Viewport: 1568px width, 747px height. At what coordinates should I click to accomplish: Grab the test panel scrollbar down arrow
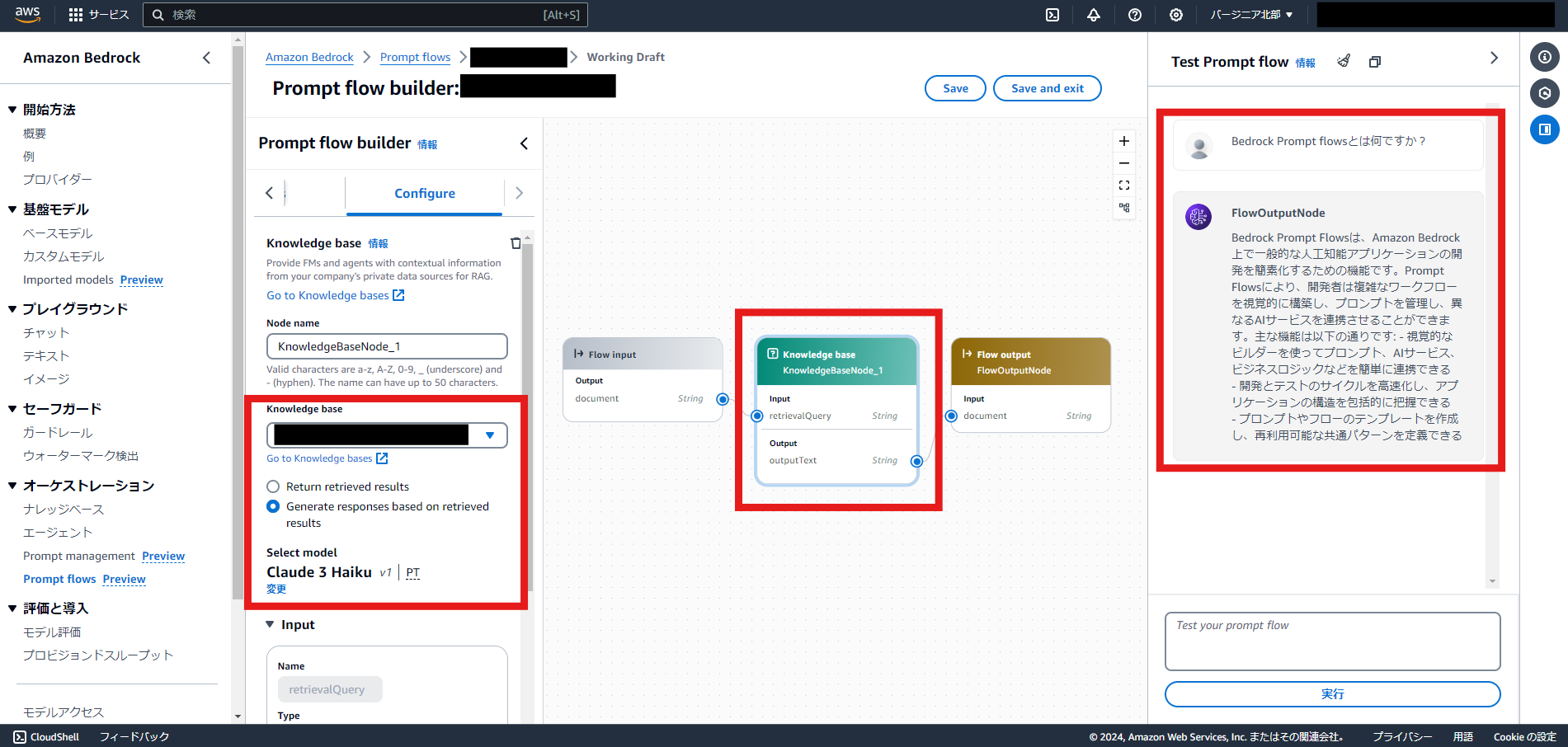[1492, 581]
